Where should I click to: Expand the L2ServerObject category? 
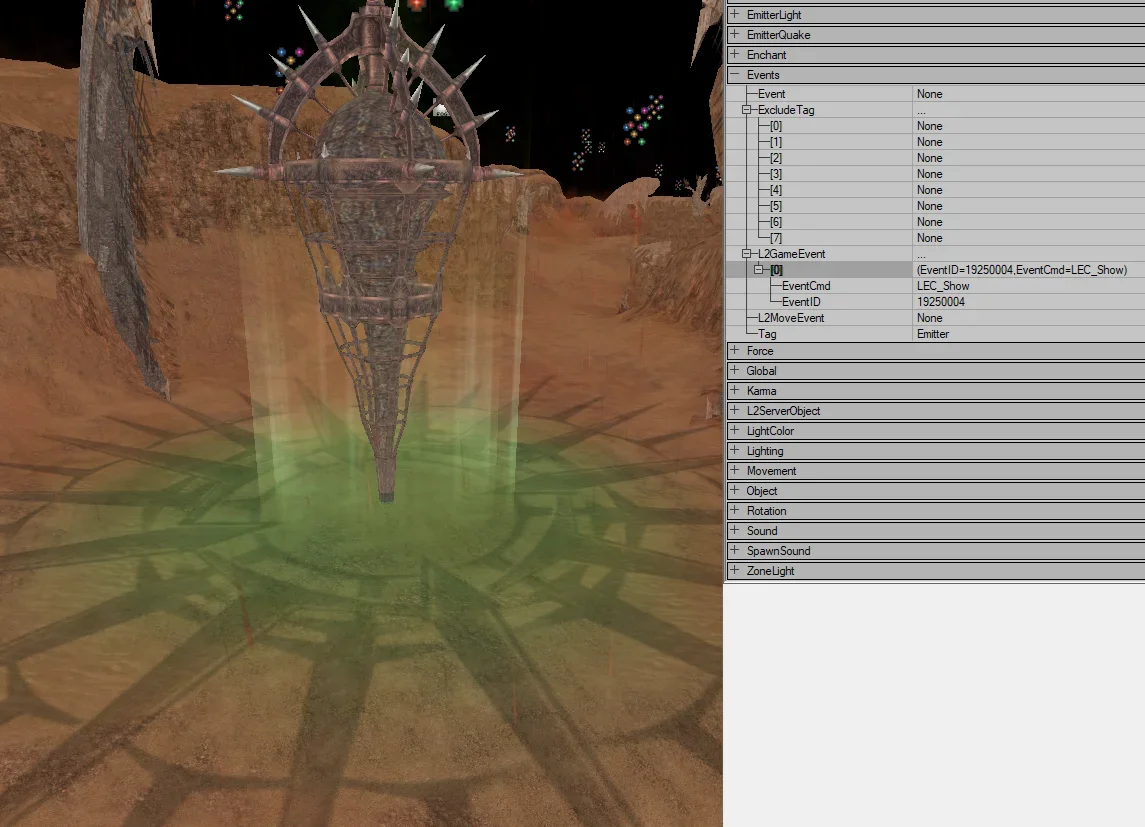[x=735, y=410]
